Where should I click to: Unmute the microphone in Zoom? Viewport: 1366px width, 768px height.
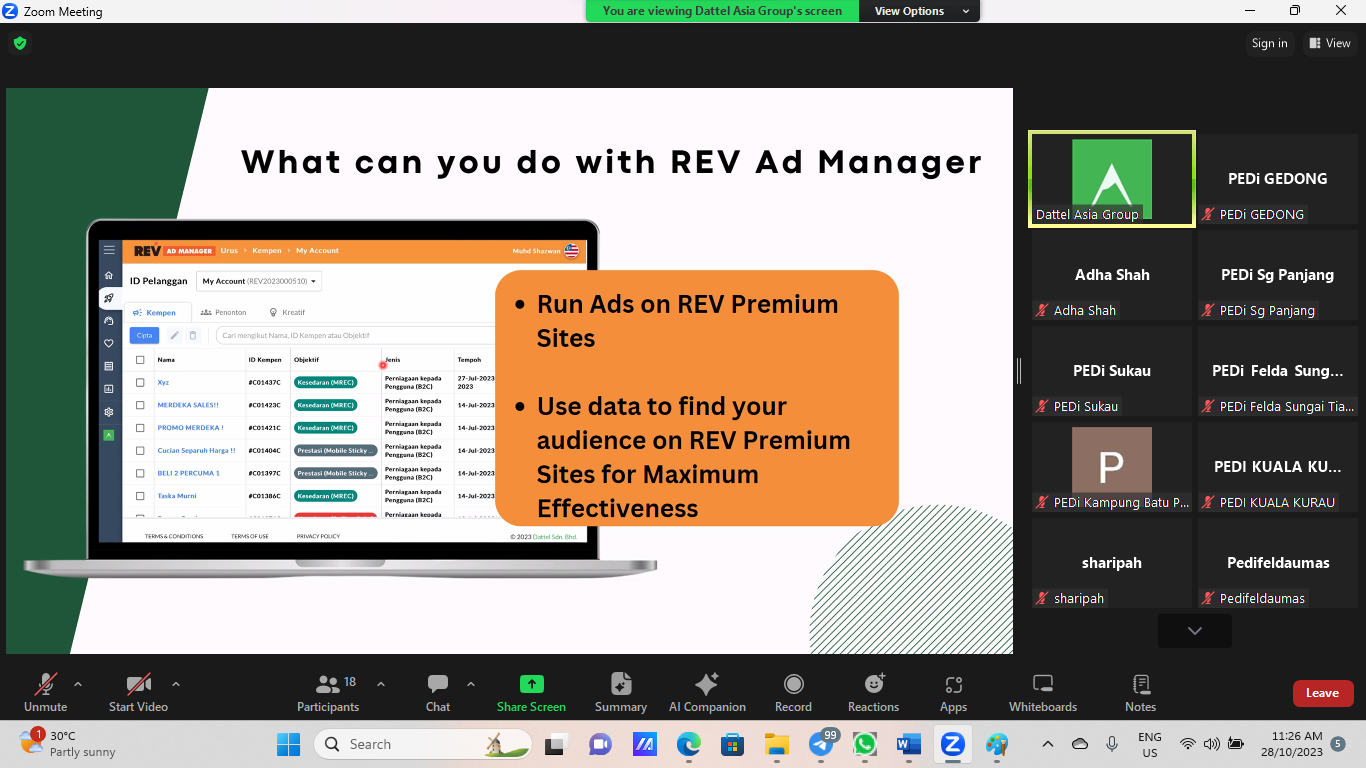pyautogui.click(x=46, y=693)
